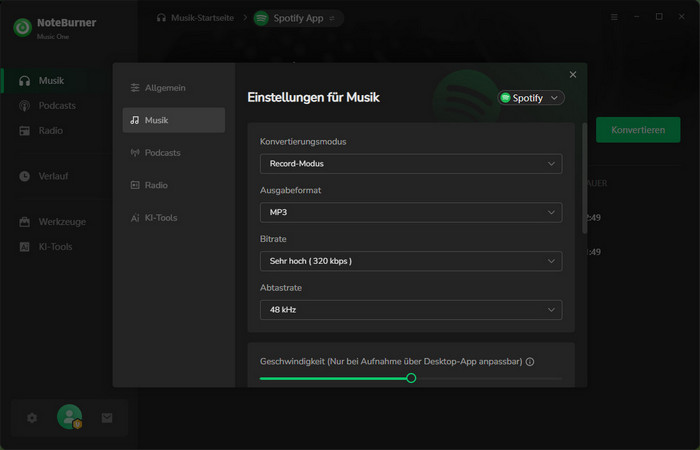The image size is (700, 450).
Task: Click the headphones icon beside Musik-Startseite
Action: [161, 18]
